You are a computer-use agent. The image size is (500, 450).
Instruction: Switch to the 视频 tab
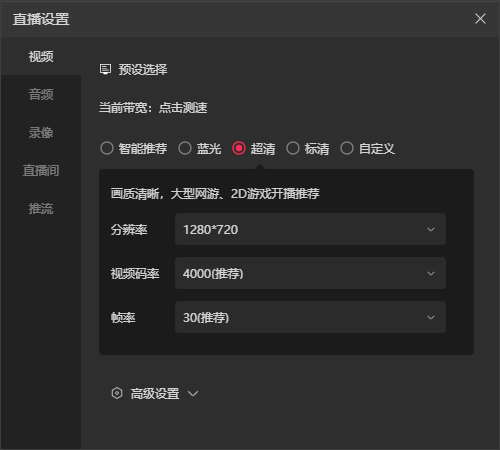pos(41,56)
